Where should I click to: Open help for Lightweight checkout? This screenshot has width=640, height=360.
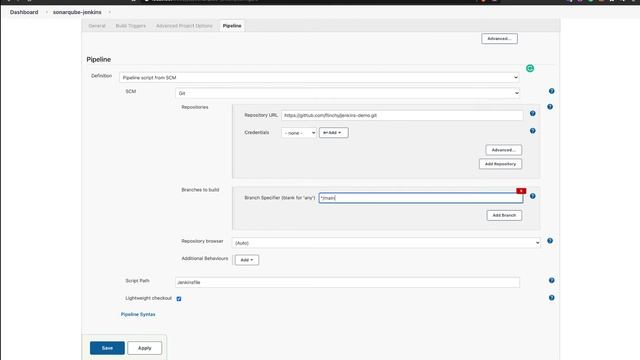[x=551, y=298]
